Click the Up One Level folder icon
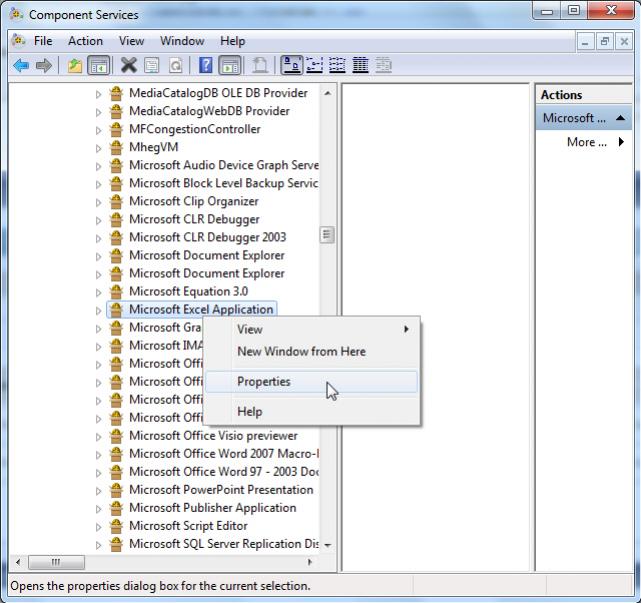 coord(75,65)
